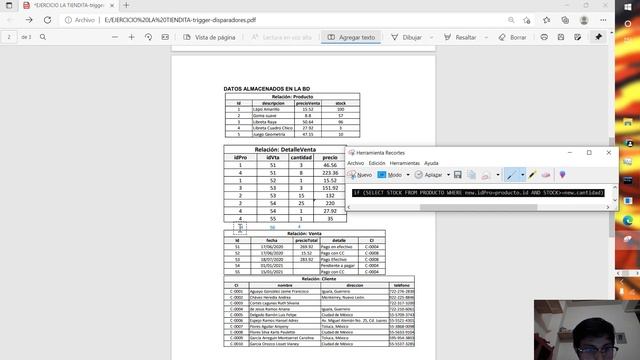The image size is (640, 360).
Task: Click the captured SQL snippet image
Action: pos(478,193)
